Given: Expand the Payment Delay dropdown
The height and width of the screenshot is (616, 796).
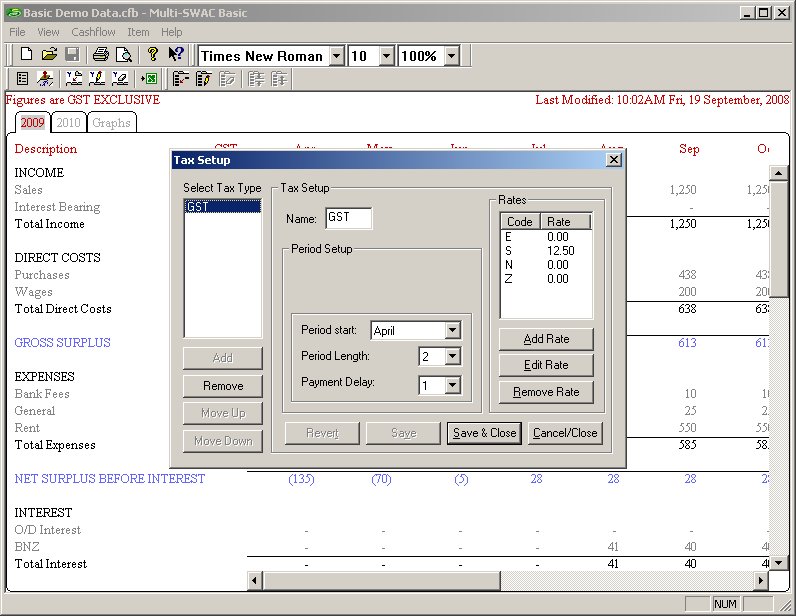Looking at the screenshot, I should click(452, 385).
